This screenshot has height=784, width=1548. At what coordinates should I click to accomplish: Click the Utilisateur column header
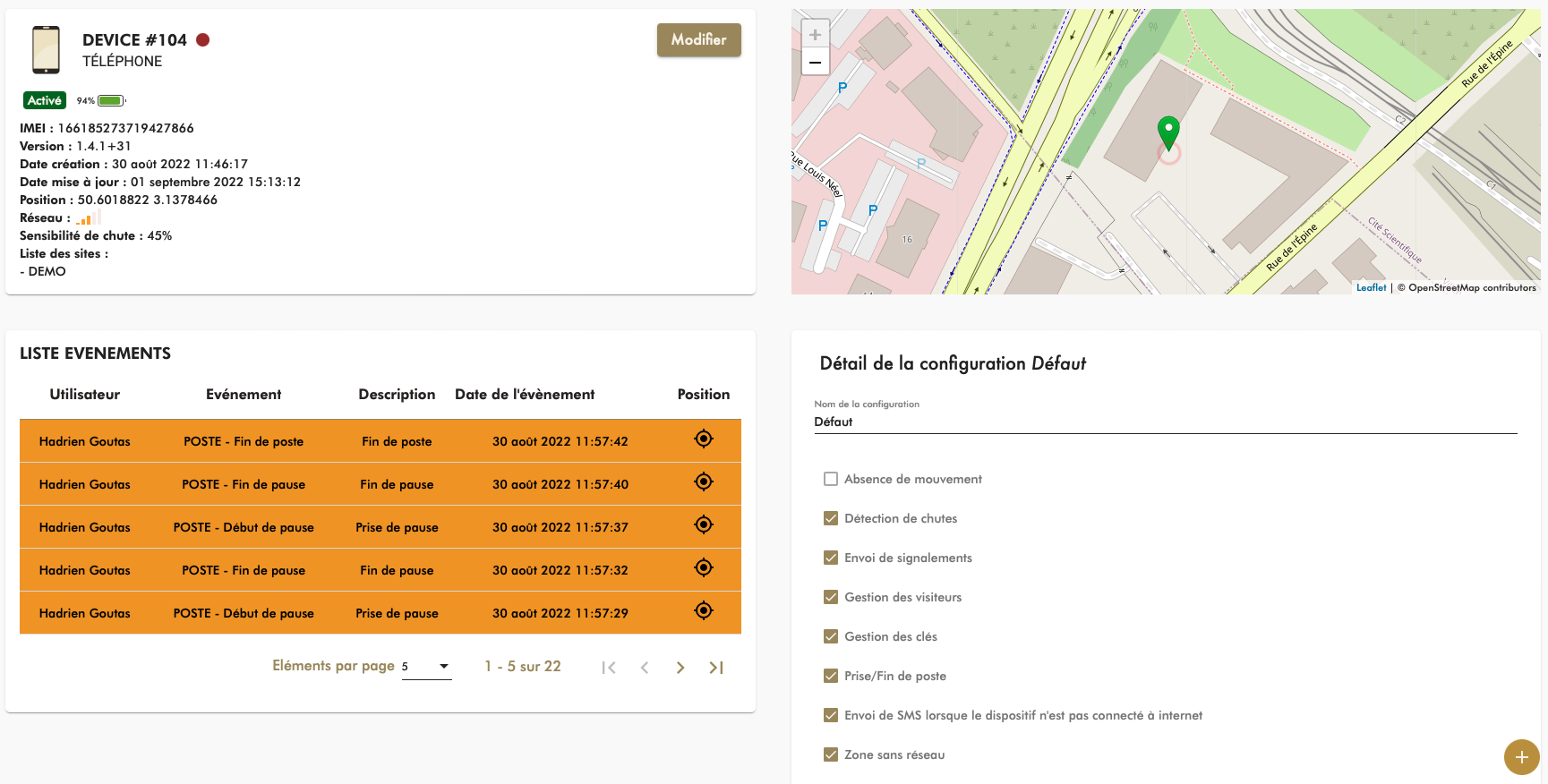[85, 395]
